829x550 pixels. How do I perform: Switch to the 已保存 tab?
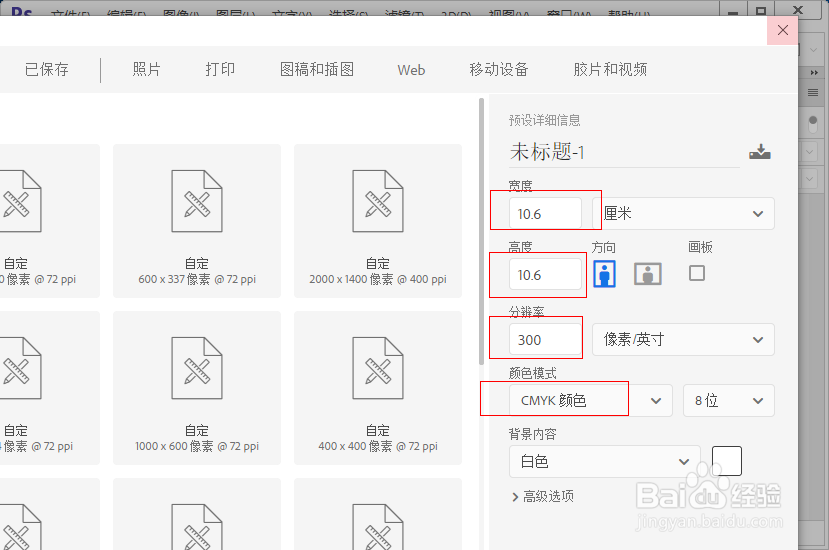click(x=47, y=69)
